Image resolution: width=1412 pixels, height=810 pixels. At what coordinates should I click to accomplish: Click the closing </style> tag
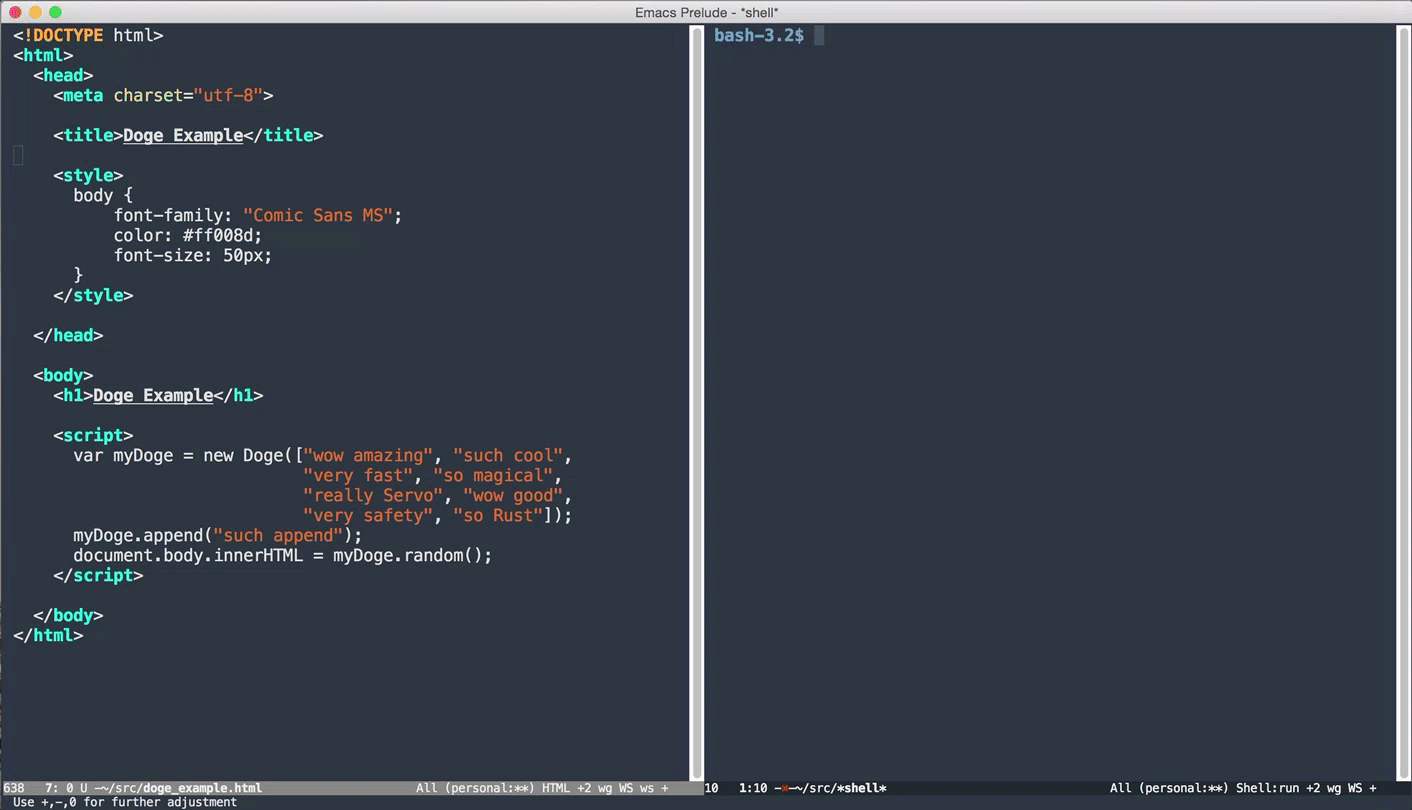point(93,295)
